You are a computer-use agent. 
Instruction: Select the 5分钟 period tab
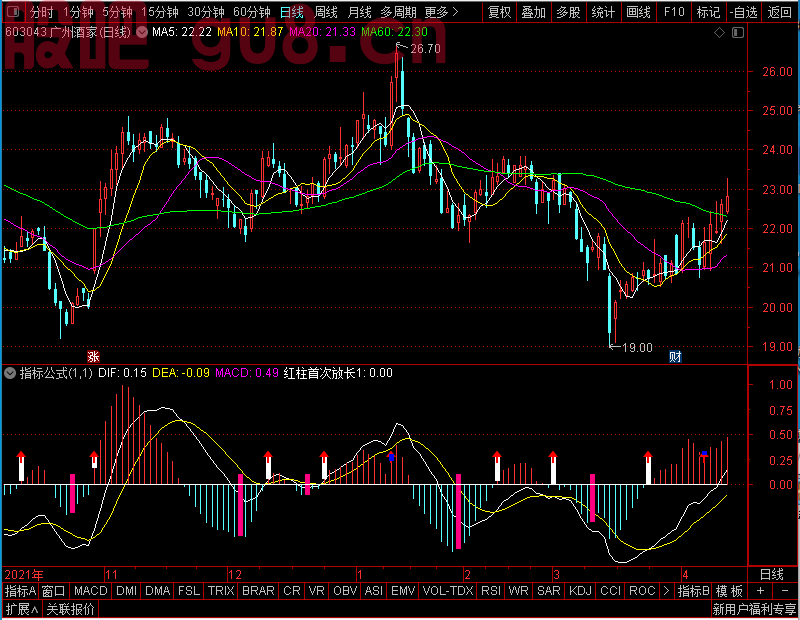[117, 12]
